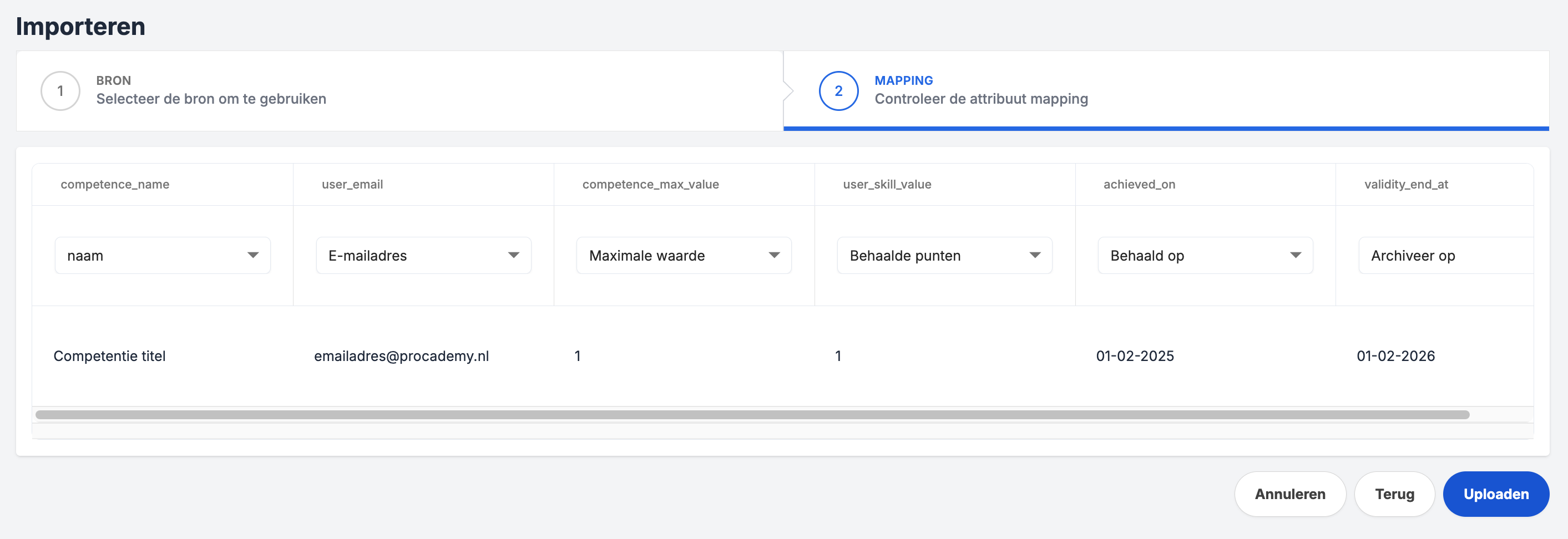Click the 'Competentie titel' sample cell
1568x539 pixels.
(109, 357)
